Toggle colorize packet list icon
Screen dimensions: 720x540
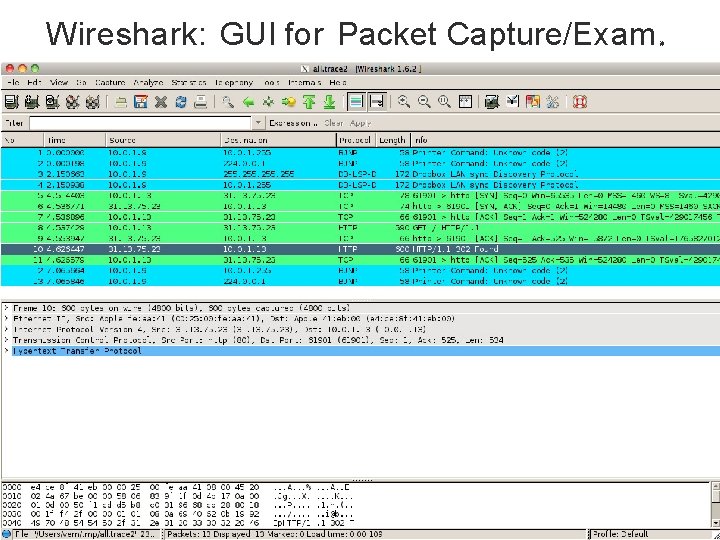[x=356, y=101]
